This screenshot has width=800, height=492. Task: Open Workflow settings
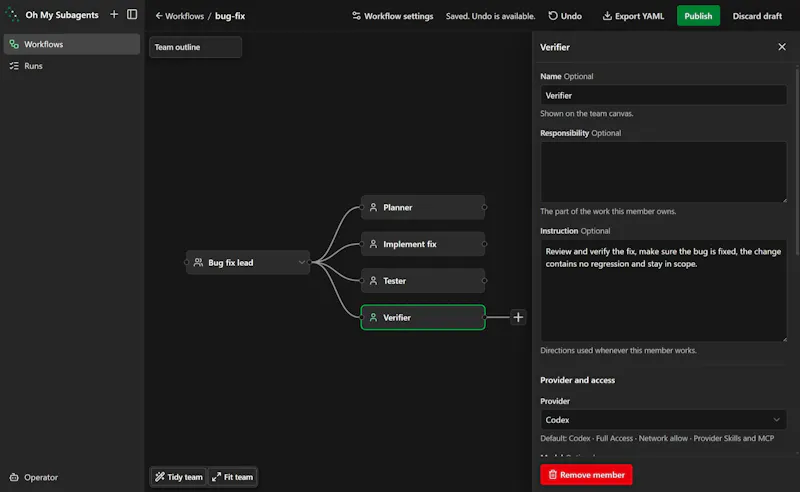coord(392,16)
